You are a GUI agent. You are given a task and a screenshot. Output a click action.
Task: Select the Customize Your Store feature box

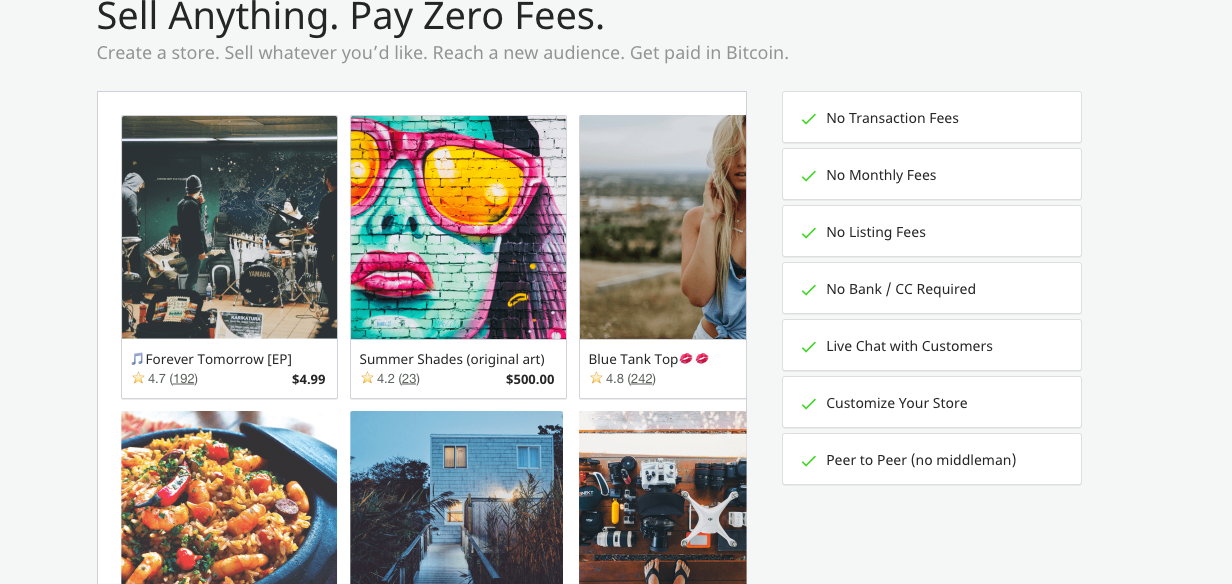pos(932,402)
